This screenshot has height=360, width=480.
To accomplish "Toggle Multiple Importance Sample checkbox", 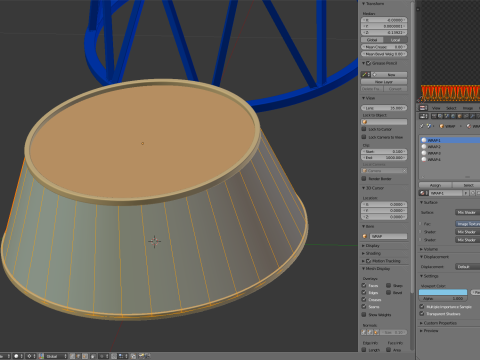I will click(422, 306).
